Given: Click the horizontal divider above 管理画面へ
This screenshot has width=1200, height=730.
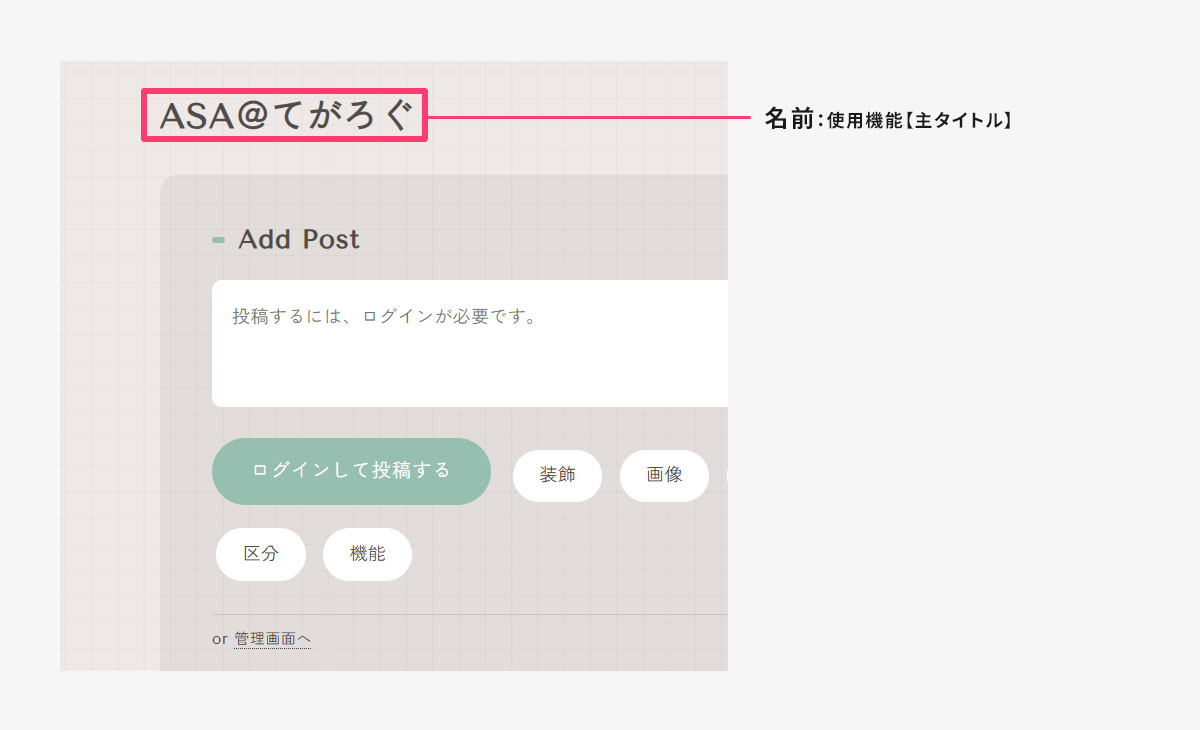Looking at the screenshot, I should (x=470, y=614).
